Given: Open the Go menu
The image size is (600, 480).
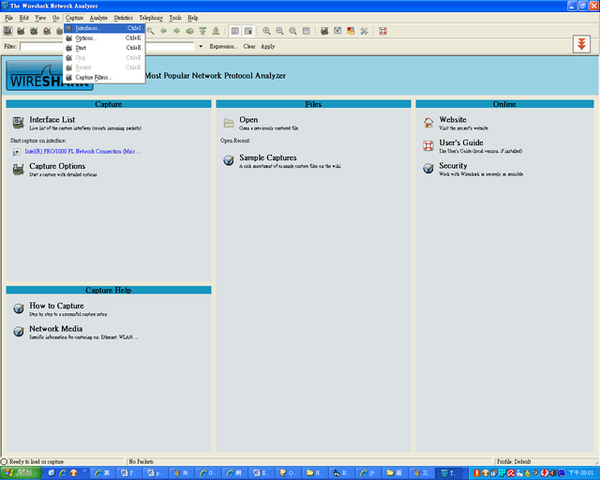Looking at the screenshot, I should [x=56, y=18].
